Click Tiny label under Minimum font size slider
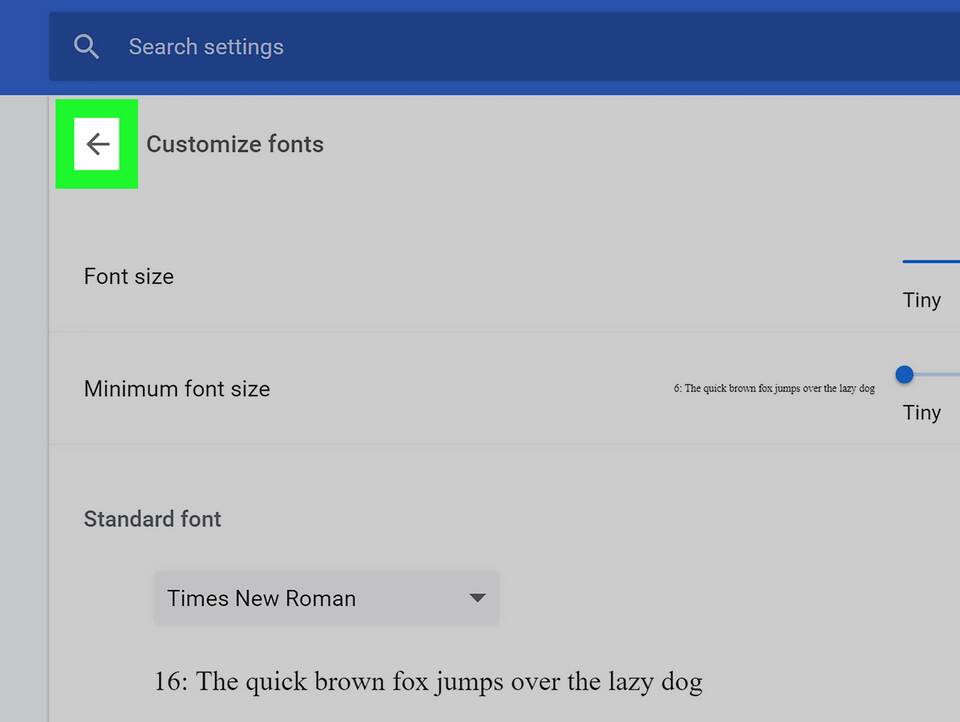The width and height of the screenshot is (960, 722). pos(921,412)
